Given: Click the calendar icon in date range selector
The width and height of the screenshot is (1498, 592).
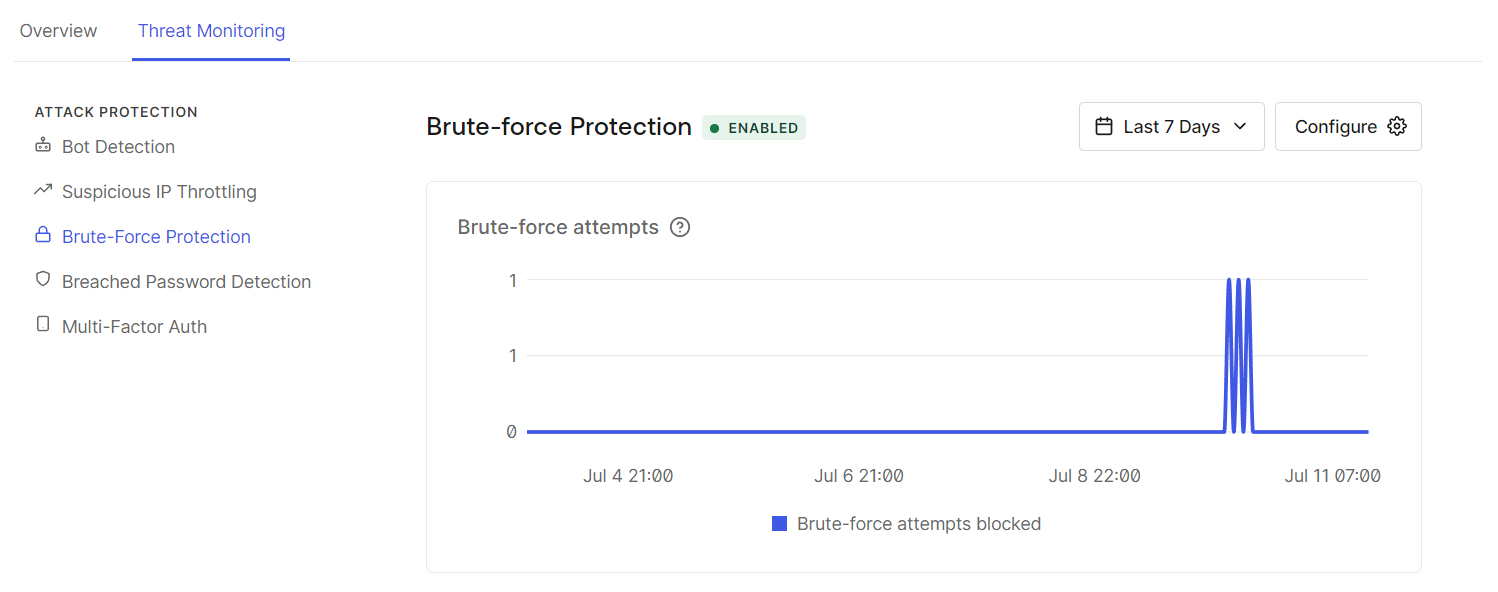Looking at the screenshot, I should point(1104,127).
